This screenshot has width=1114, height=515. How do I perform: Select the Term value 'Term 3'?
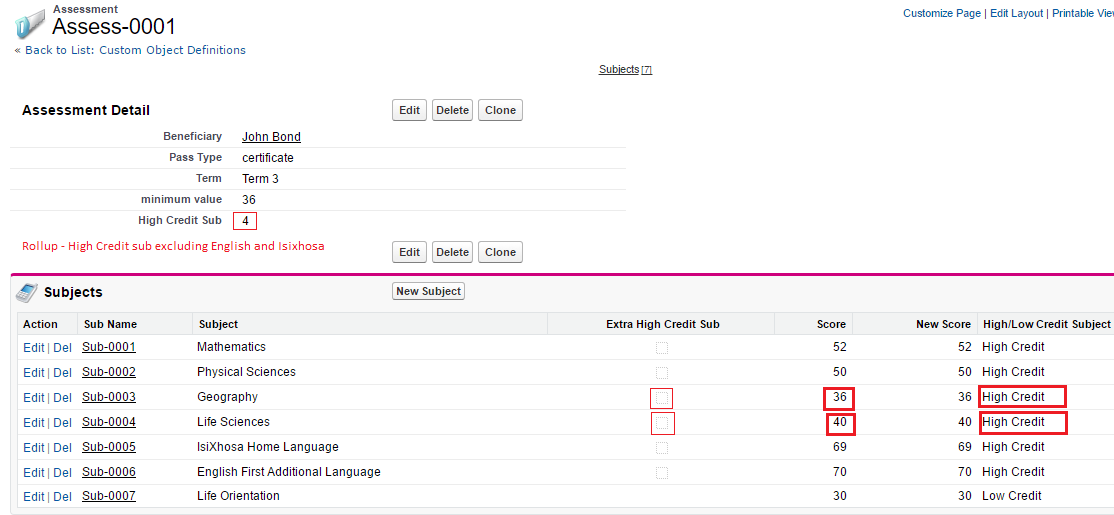pyautogui.click(x=260, y=179)
